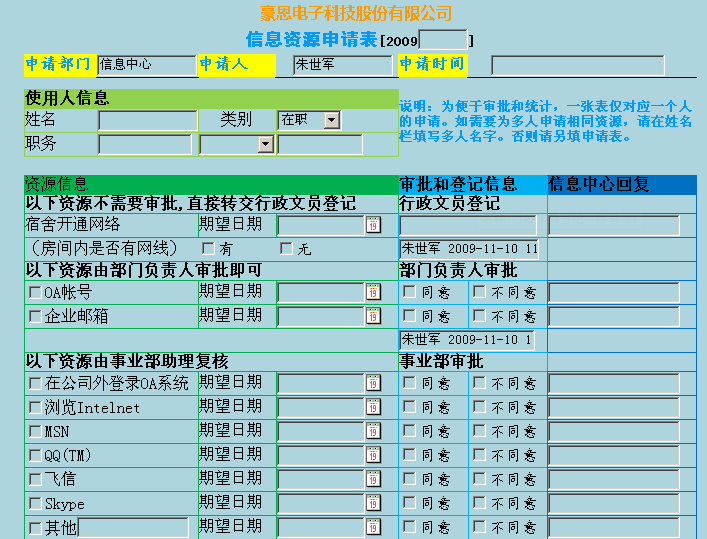Click the 其他 resource text field

(x=133, y=527)
